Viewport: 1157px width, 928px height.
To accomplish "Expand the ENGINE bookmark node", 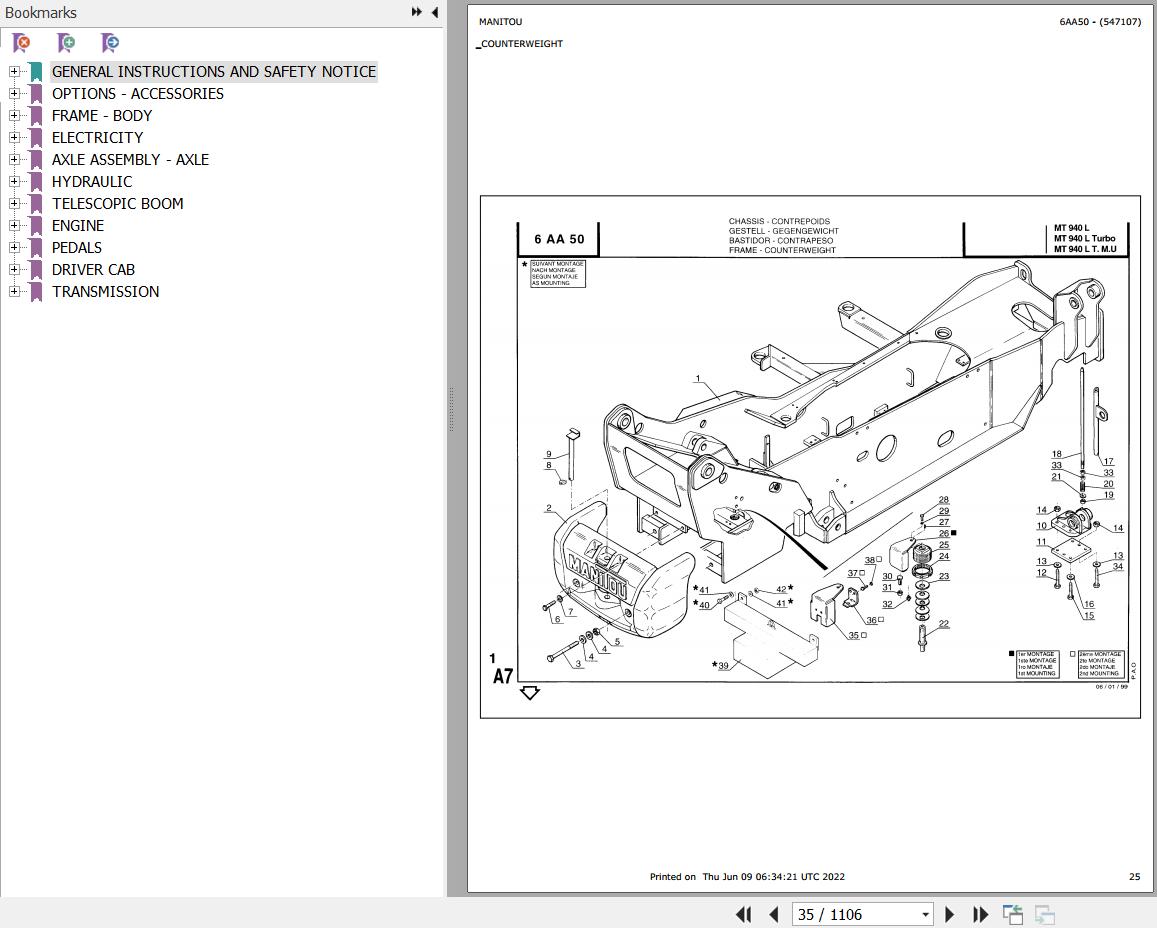I will click(14, 226).
